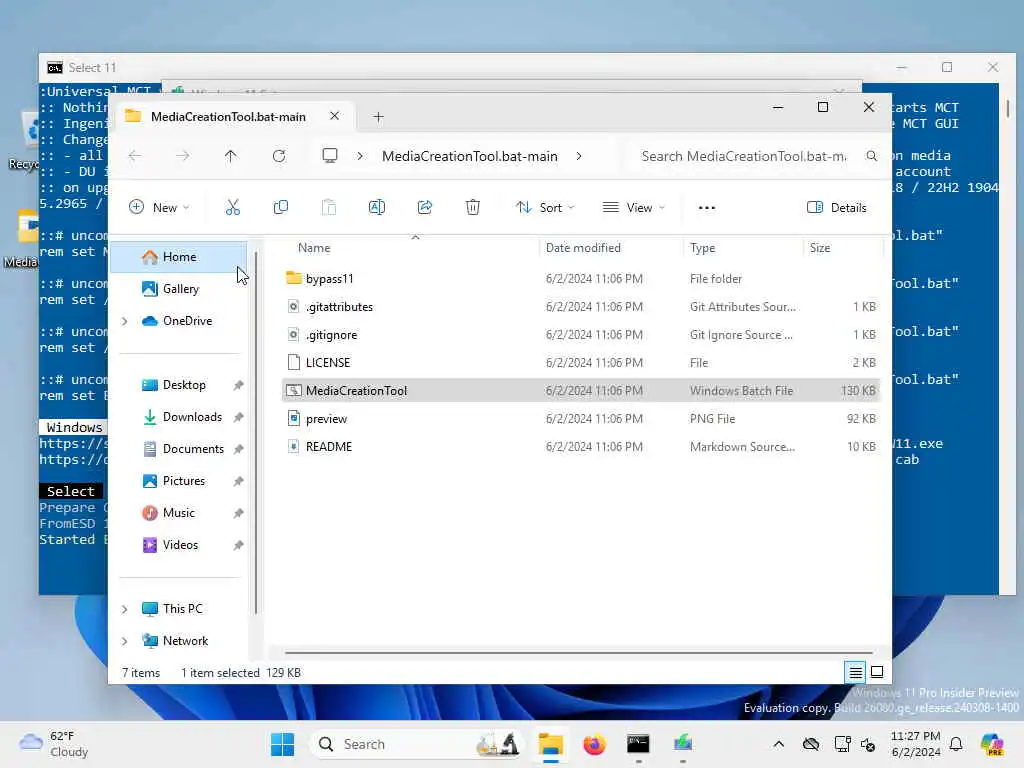Click the Copy icon in toolbar
1024x768 pixels.
pos(281,208)
